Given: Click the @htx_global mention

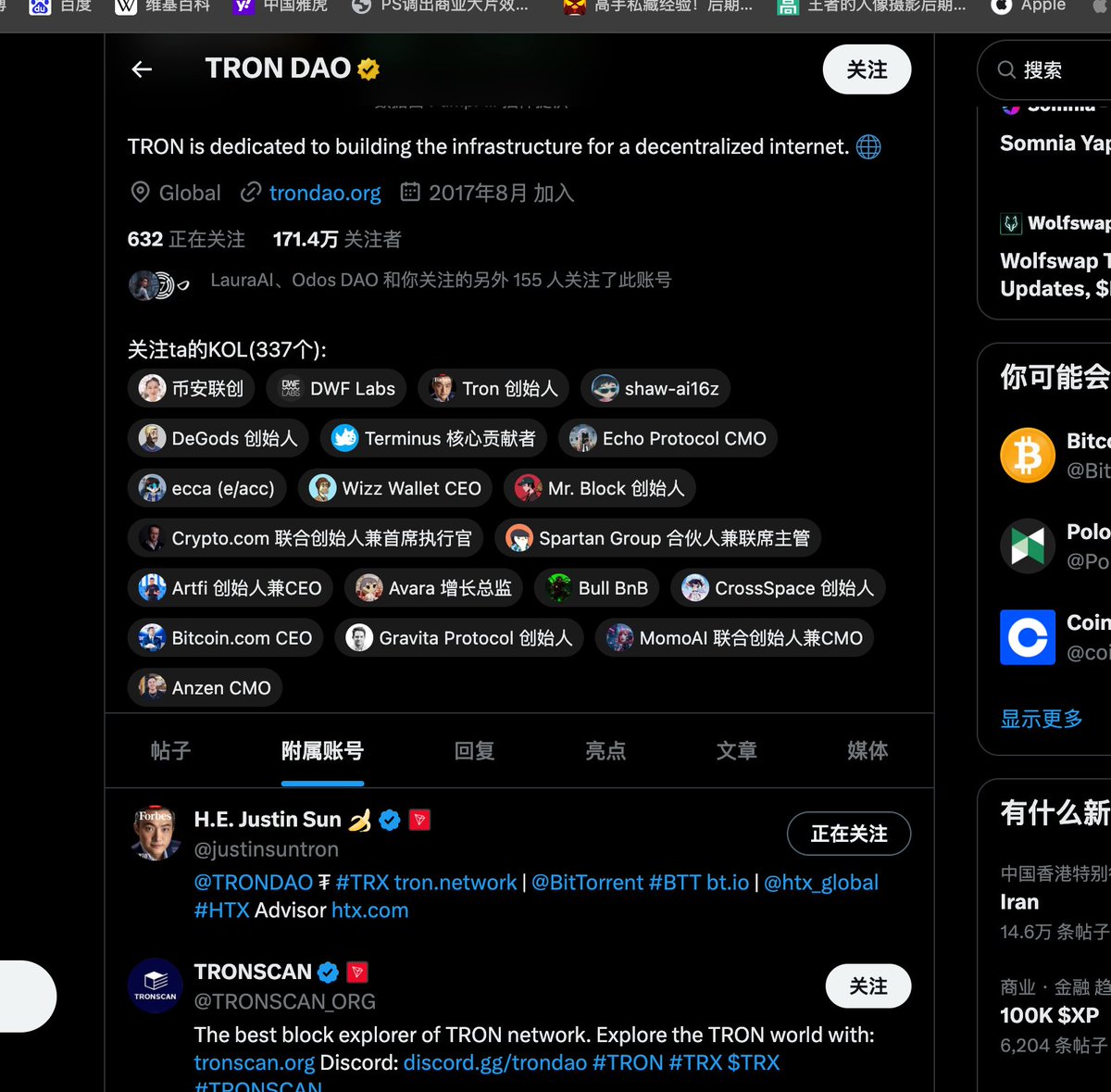Looking at the screenshot, I should [x=821, y=883].
